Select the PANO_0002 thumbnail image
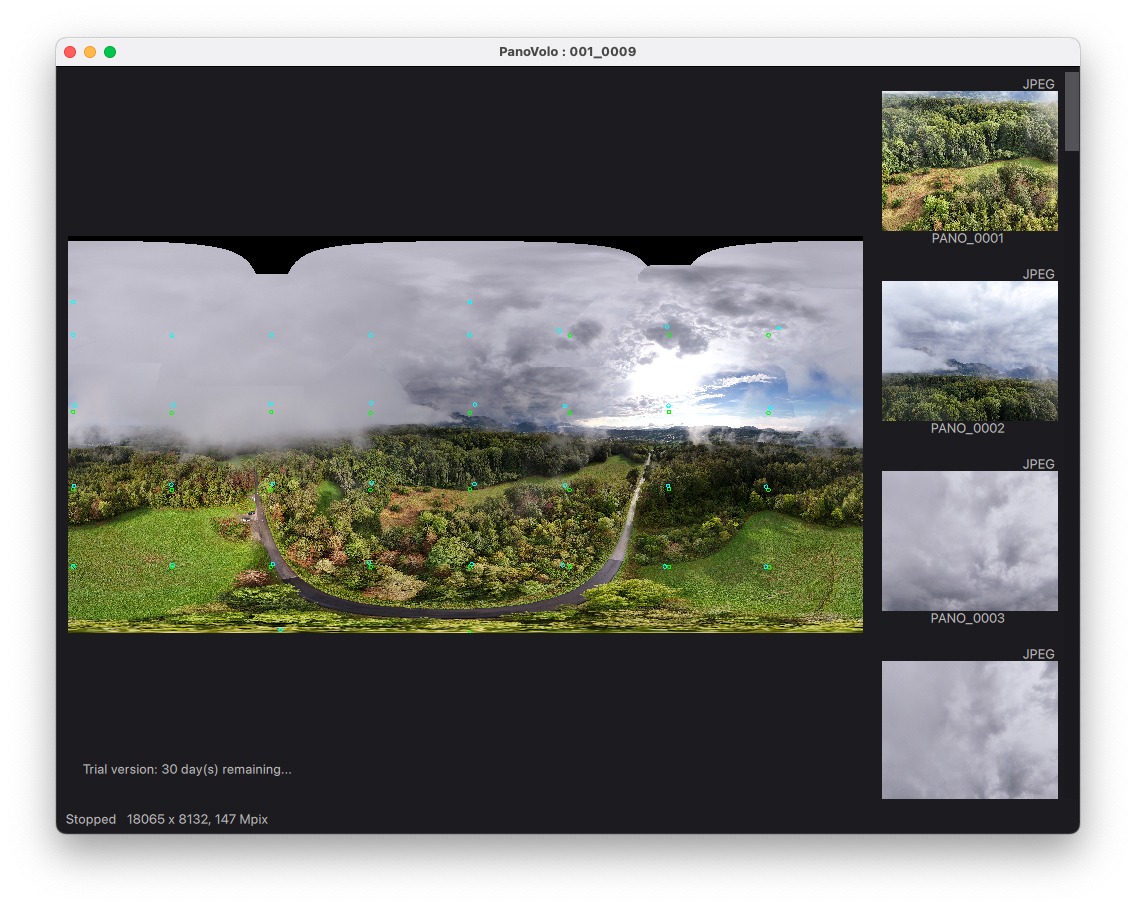The image size is (1136, 908). click(x=969, y=351)
